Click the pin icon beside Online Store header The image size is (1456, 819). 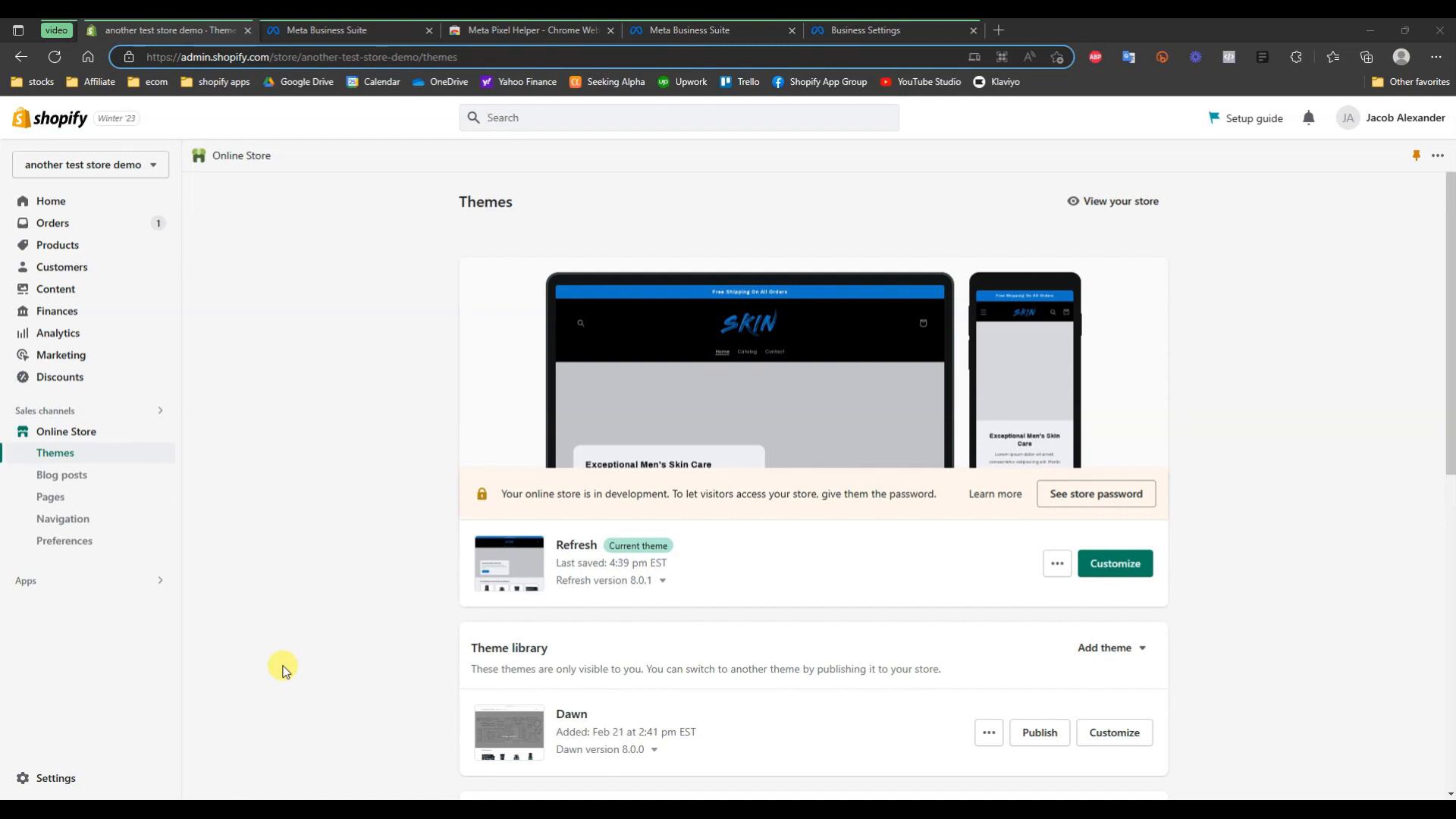pos(1416,155)
